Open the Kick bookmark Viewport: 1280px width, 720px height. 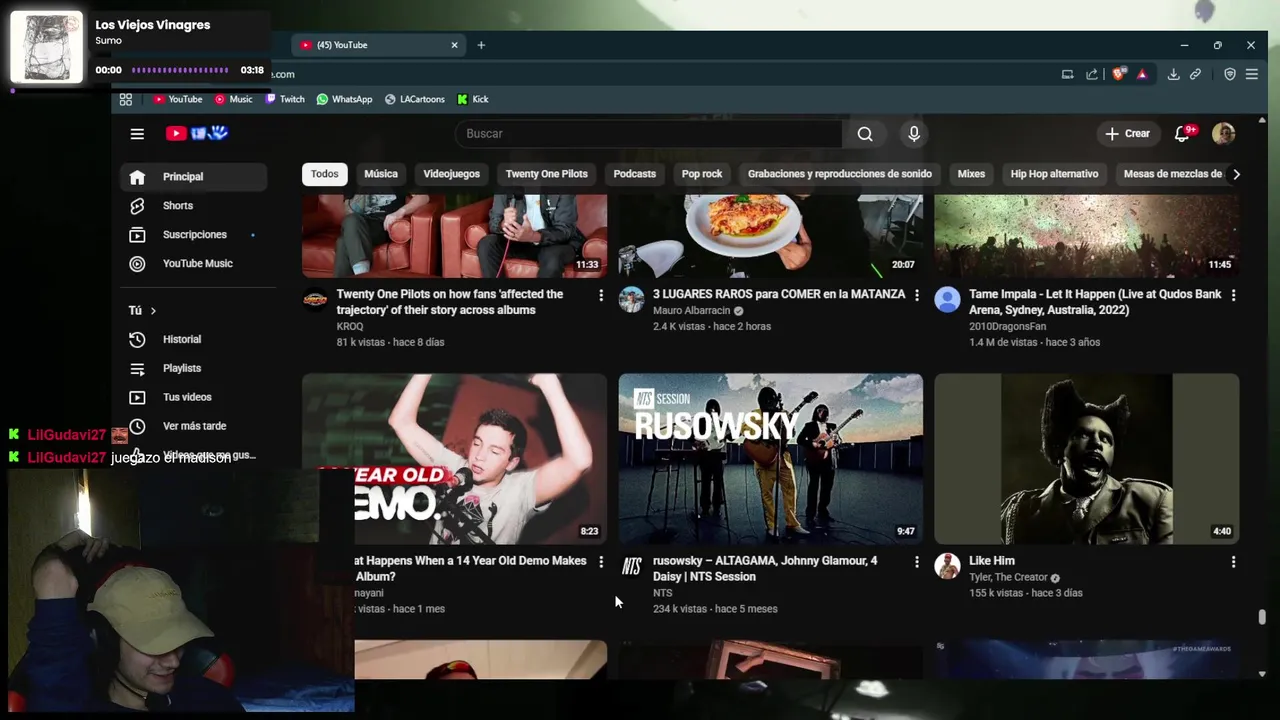pos(472,99)
